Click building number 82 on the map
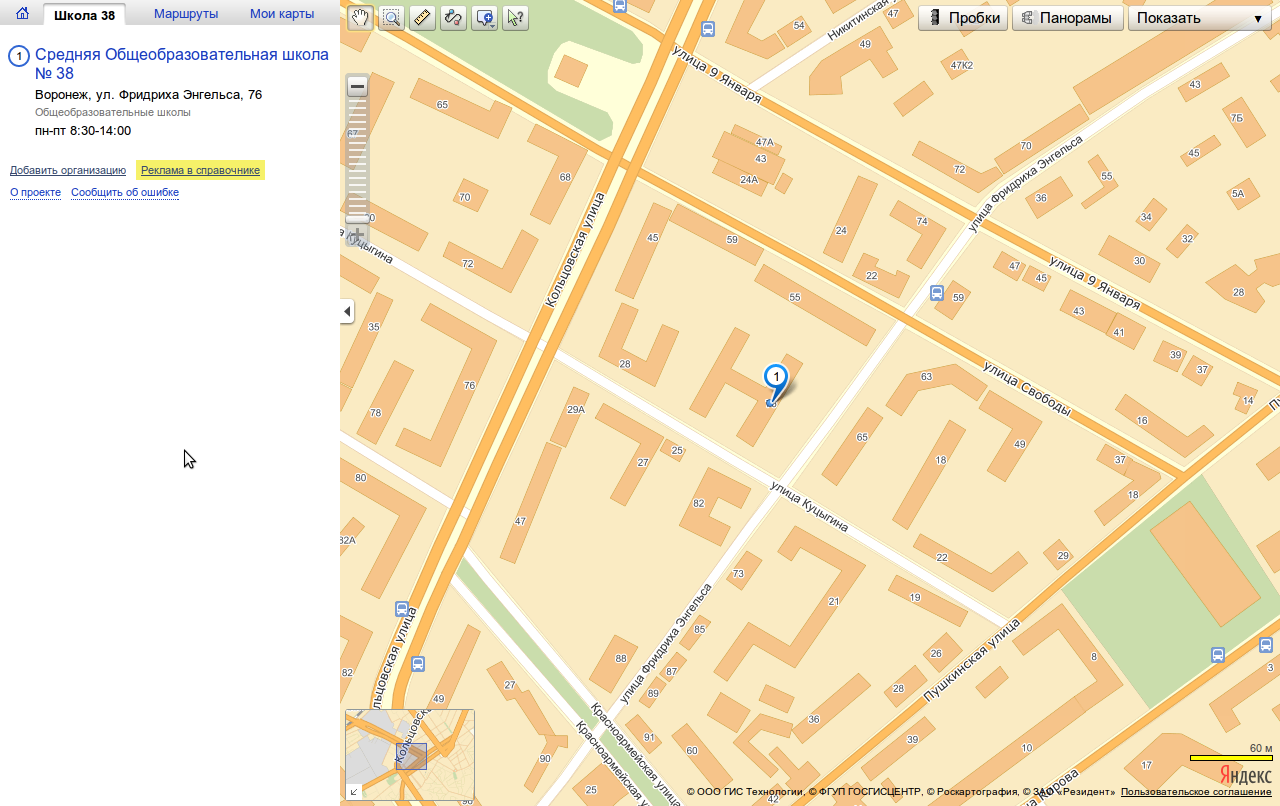Viewport: 1280px width, 806px height. (698, 503)
